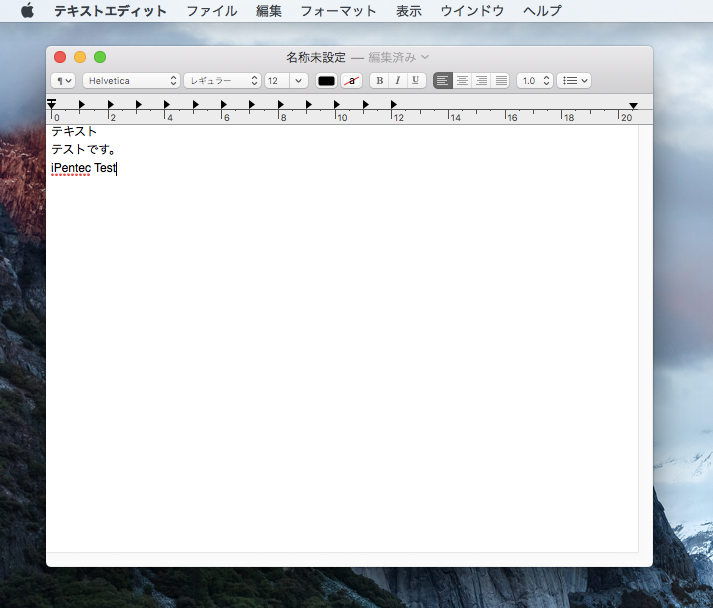The height and width of the screenshot is (608, 713).
Task: Minimize the window with yellow button
Action: coord(80,57)
